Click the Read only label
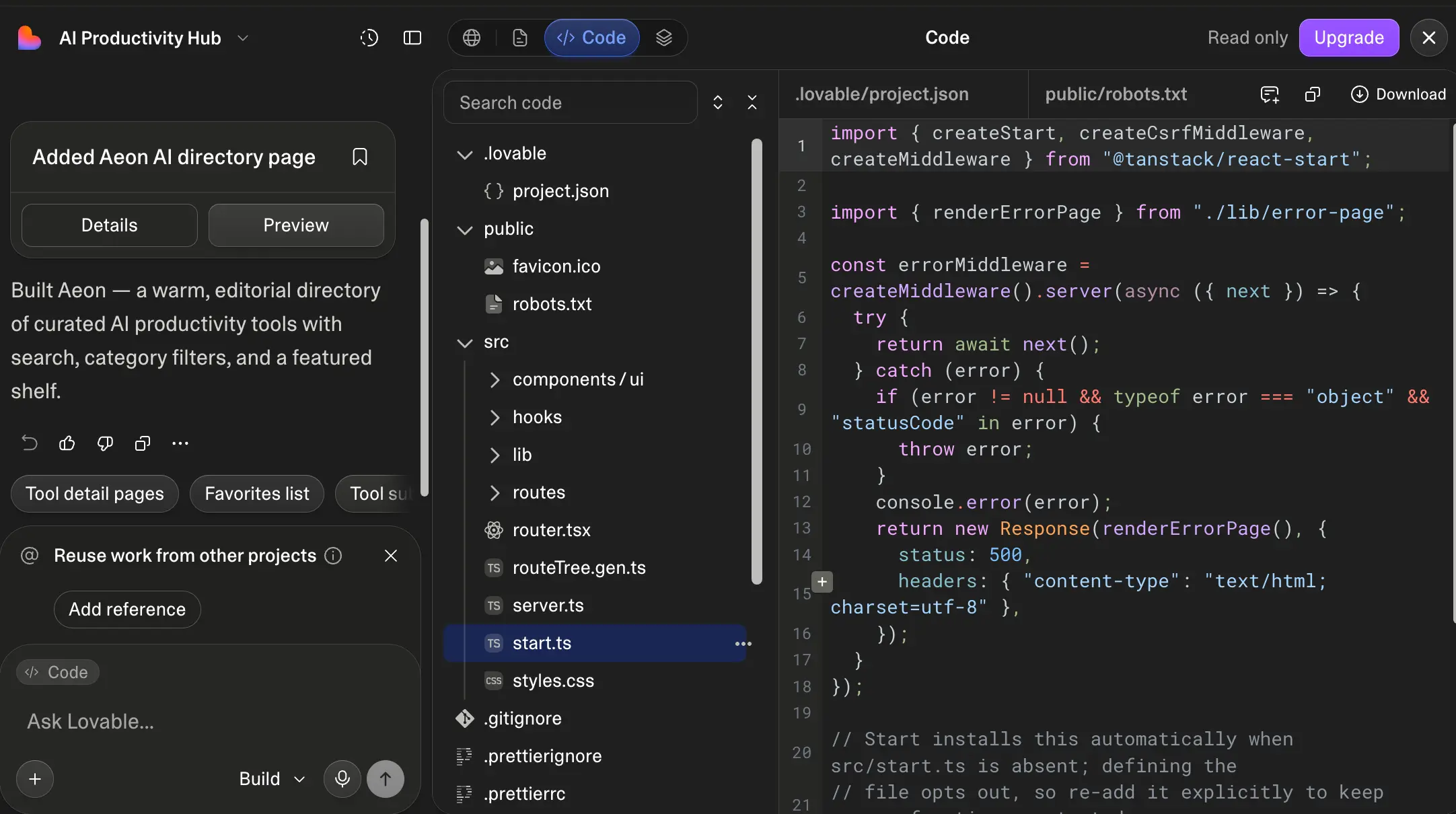 point(1247,38)
